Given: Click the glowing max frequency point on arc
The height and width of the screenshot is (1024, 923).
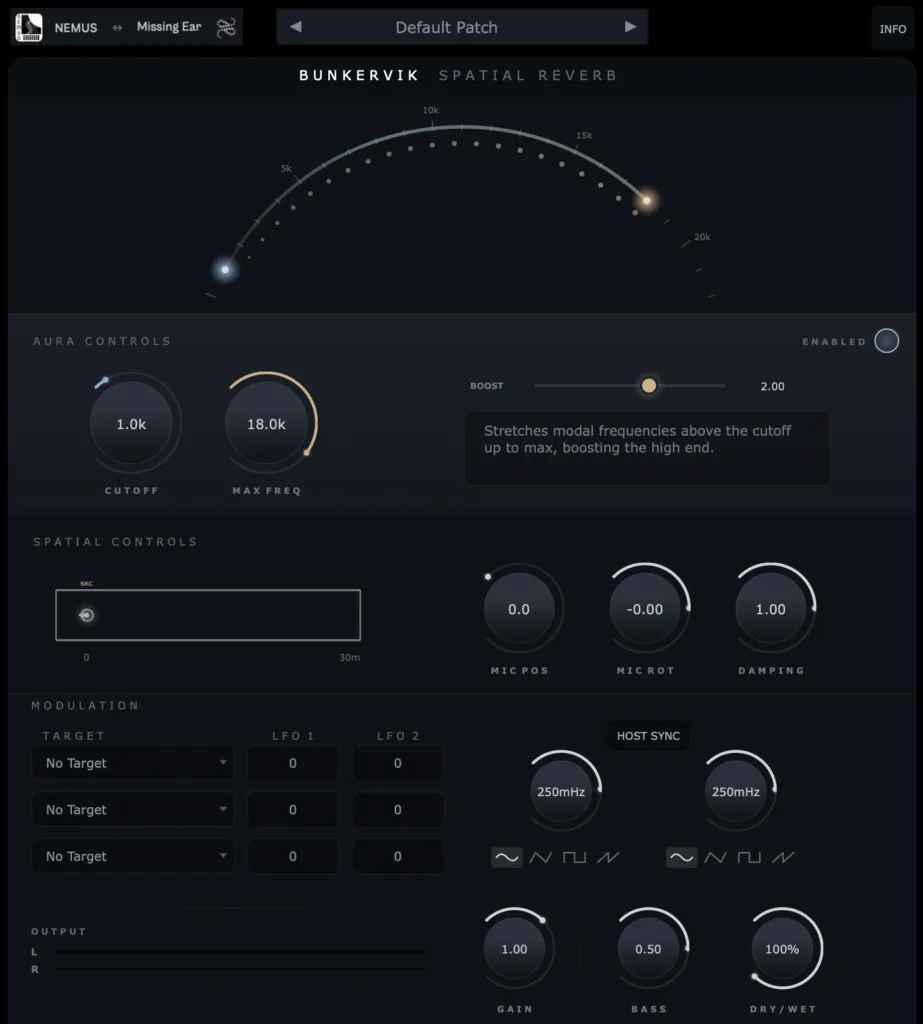Looking at the screenshot, I should 647,200.
